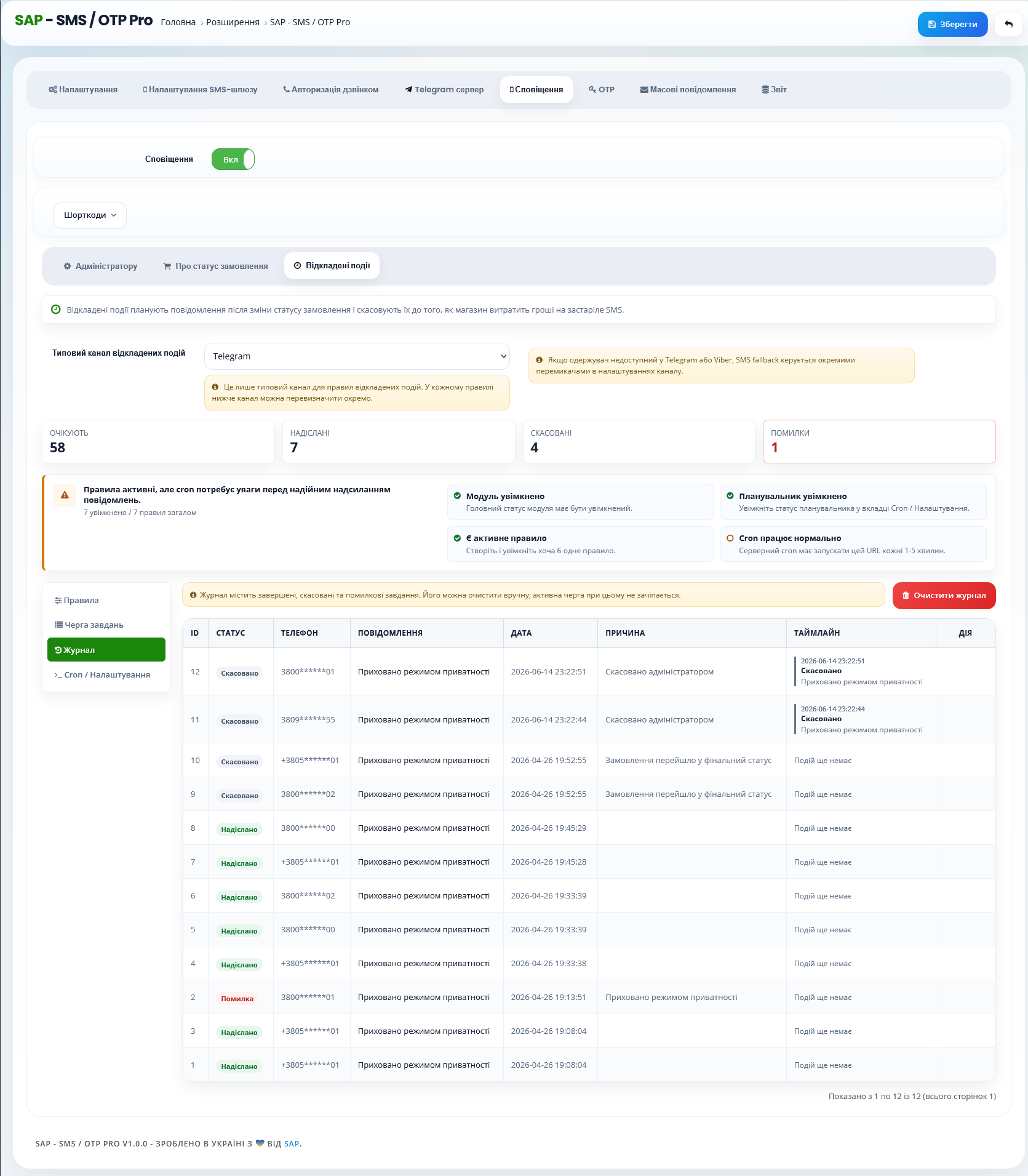Open the Налаштування tab
1028x1176 pixels.
pos(83,89)
